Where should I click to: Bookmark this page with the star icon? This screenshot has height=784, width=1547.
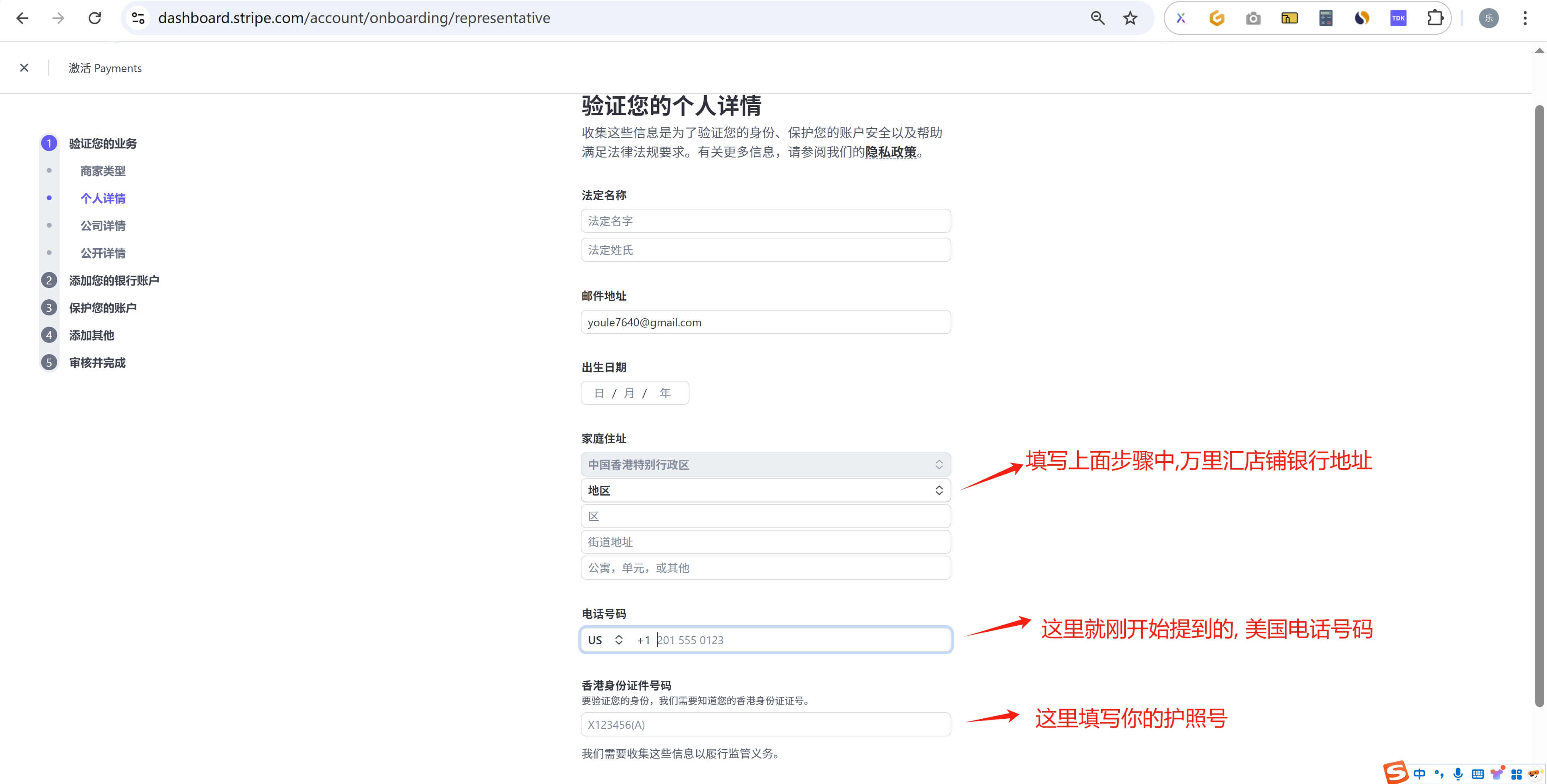coord(1130,18)
